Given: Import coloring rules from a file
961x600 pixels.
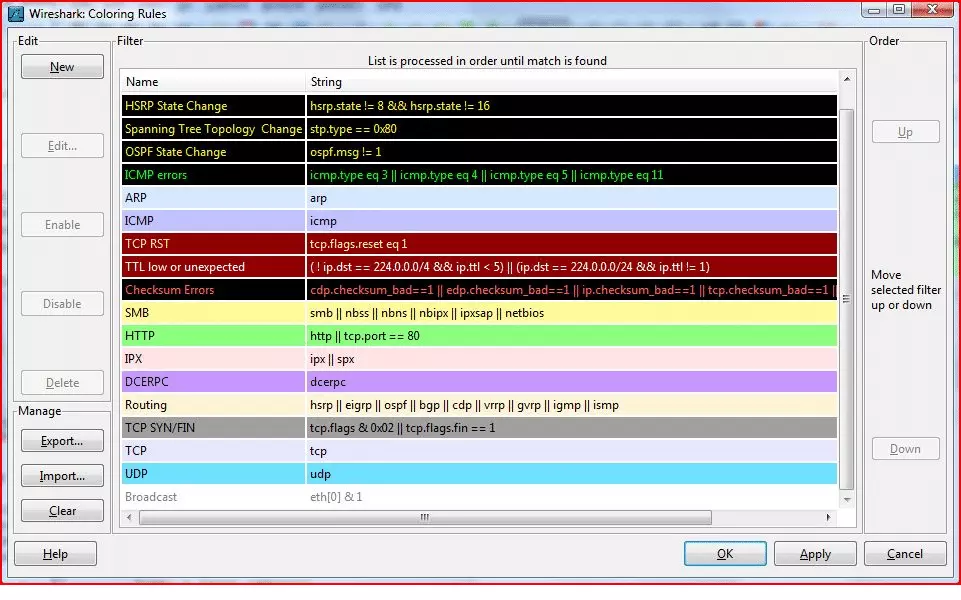Looking at the screenshot, I should [x=61, y=475].
